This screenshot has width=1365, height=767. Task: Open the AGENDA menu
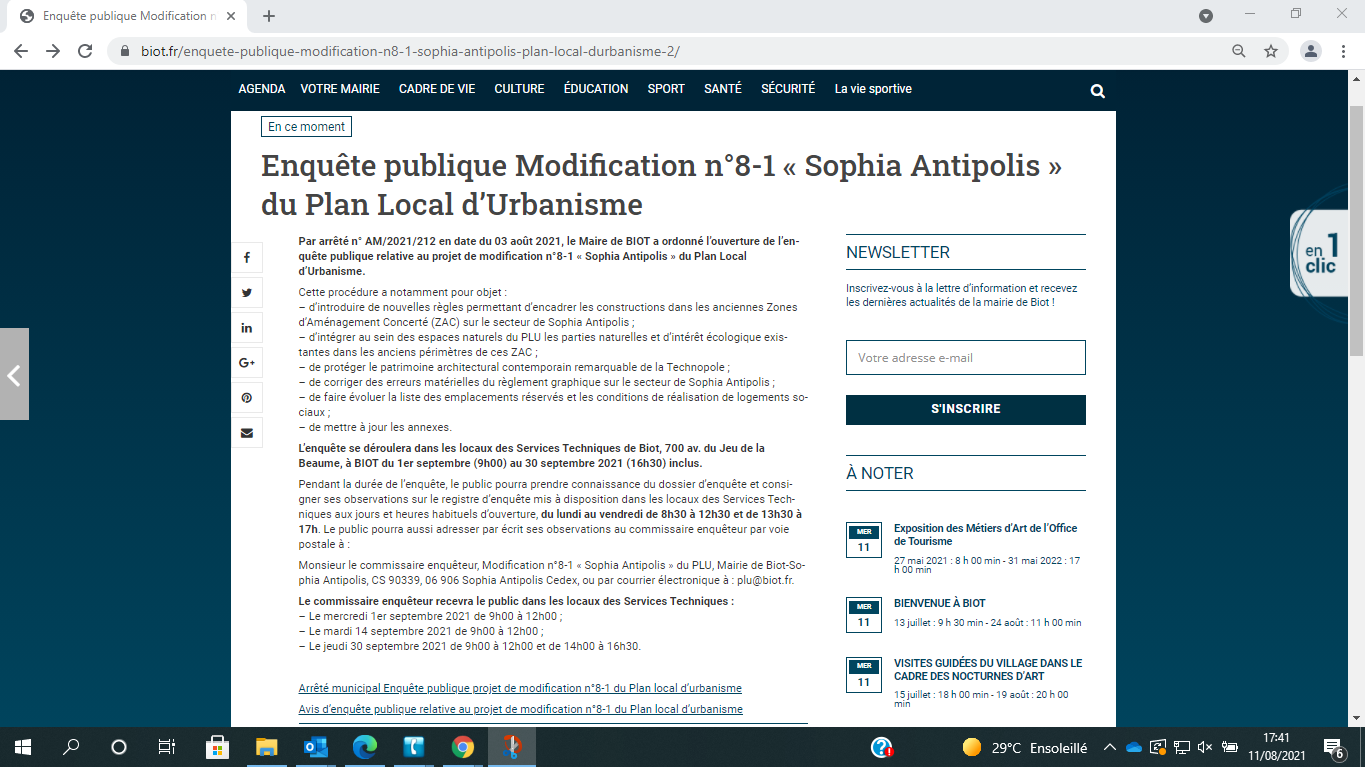(262, 89)
